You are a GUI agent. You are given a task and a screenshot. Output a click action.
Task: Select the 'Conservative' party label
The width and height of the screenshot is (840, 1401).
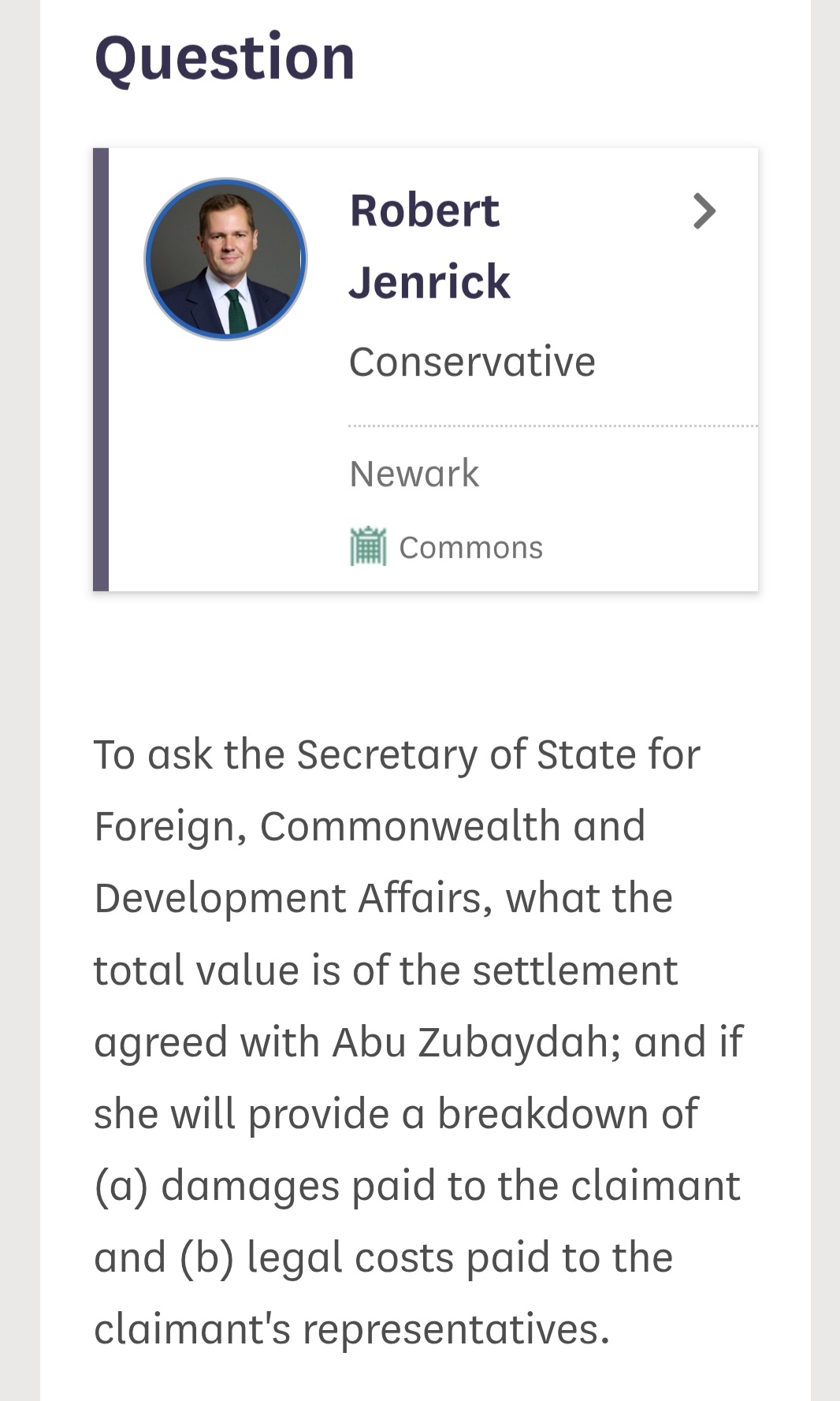472,363
